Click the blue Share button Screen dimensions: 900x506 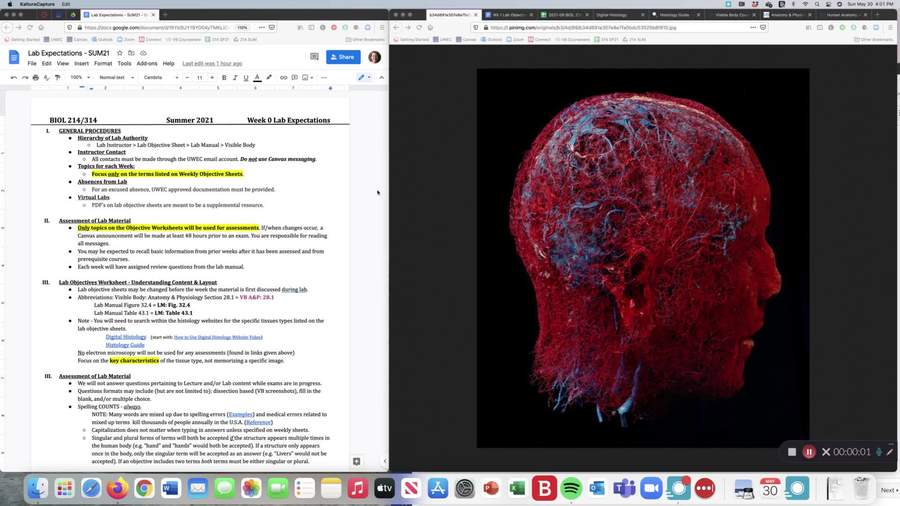[343, 57]
